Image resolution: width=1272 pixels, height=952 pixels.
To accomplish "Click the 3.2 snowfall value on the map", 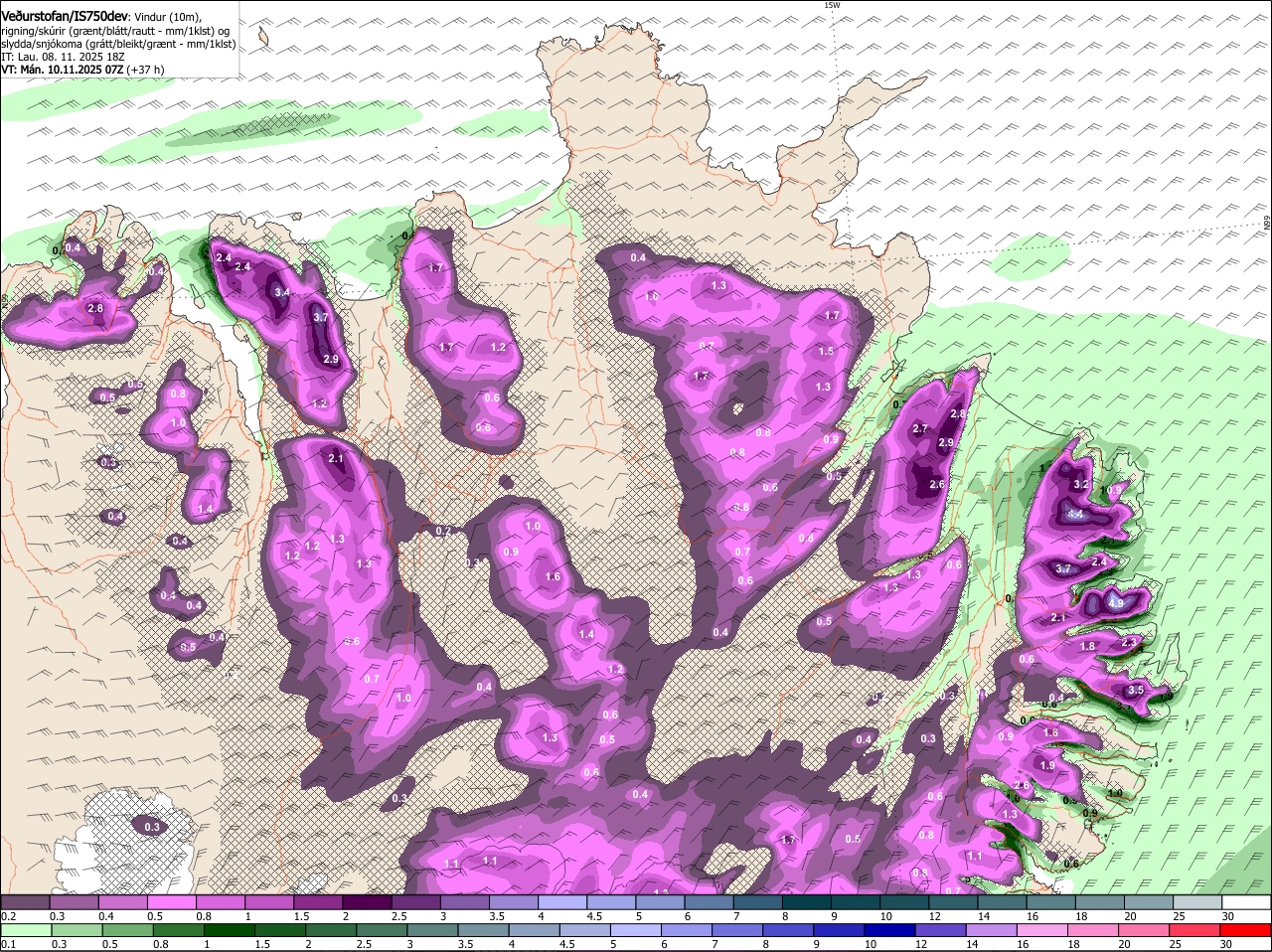I will pyautogui.click(x=1082, y=484).
